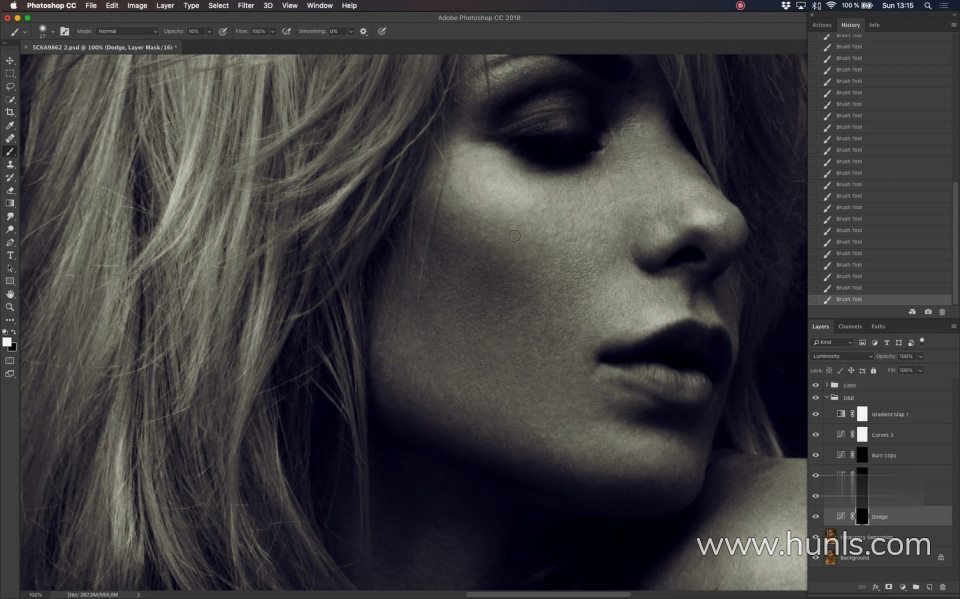Hide the Gradient Map 1 layer
Image resolution: width=960 pixels, height=599 pixels.
(x=815, y=414)
